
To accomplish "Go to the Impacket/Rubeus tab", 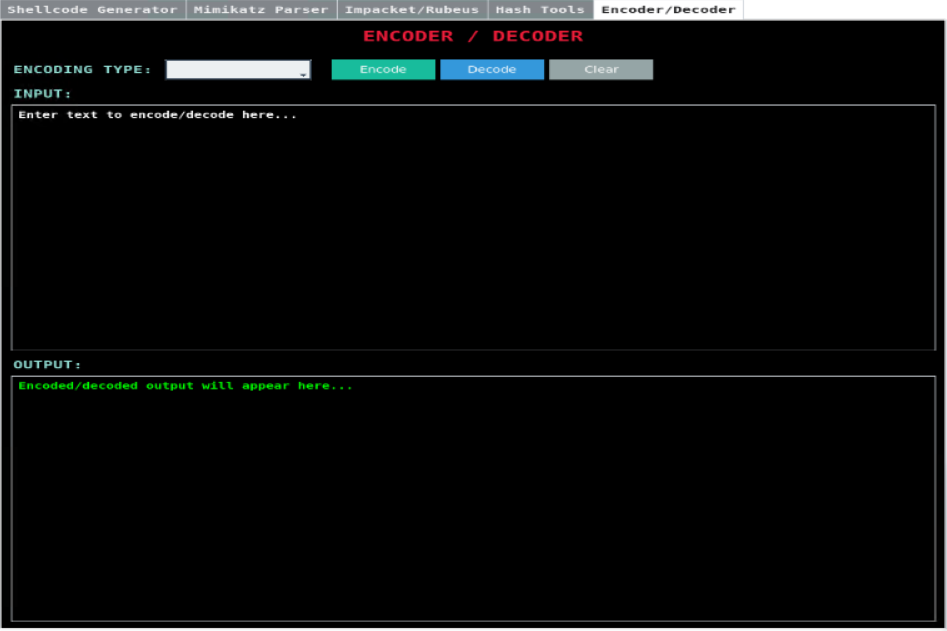I will 412,10.
